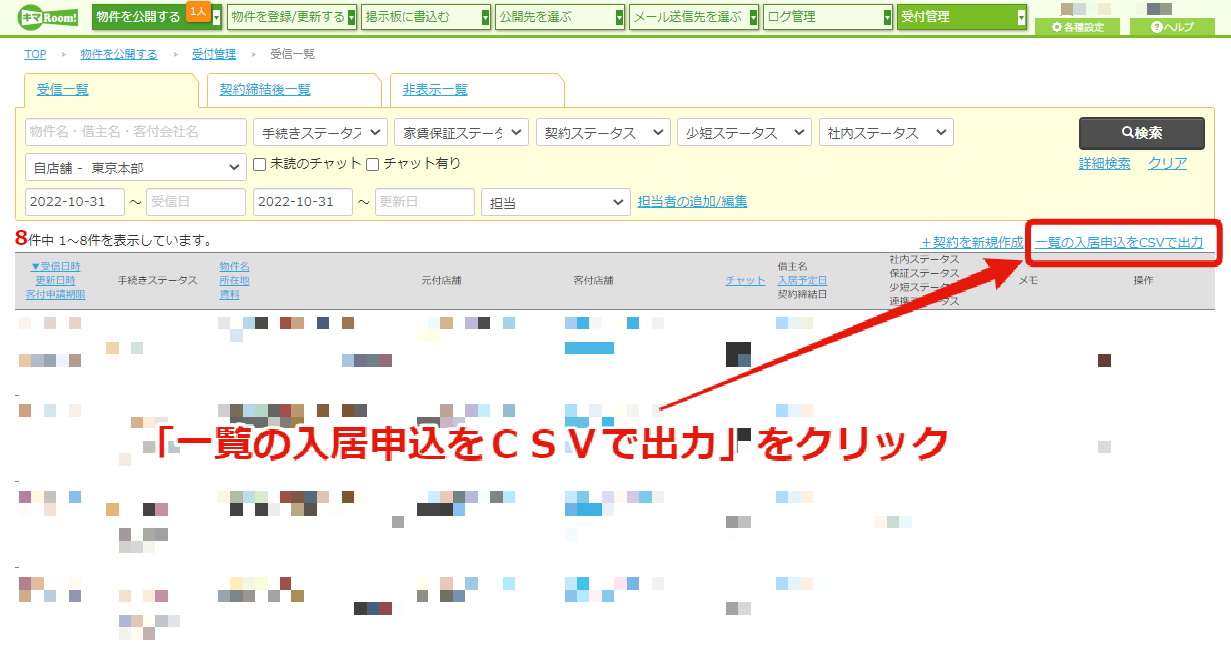
Task: Open 担当者の追加/編集 link
Action: tap(692, 202)
